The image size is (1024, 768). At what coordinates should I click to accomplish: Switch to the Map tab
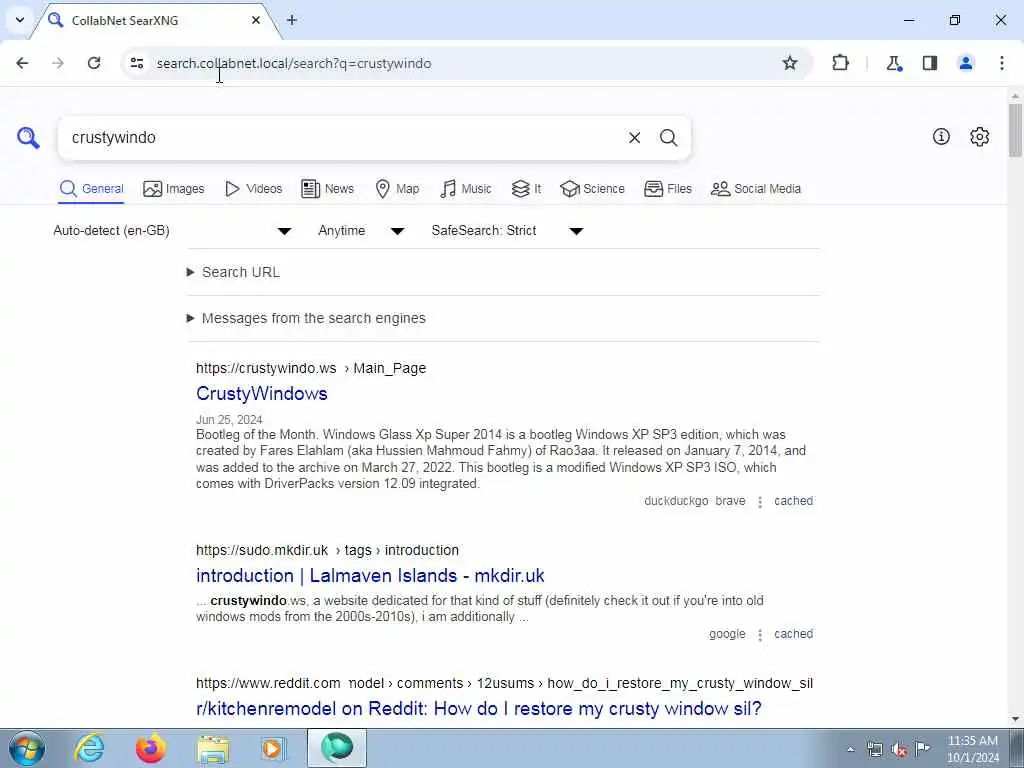(397, 189)
